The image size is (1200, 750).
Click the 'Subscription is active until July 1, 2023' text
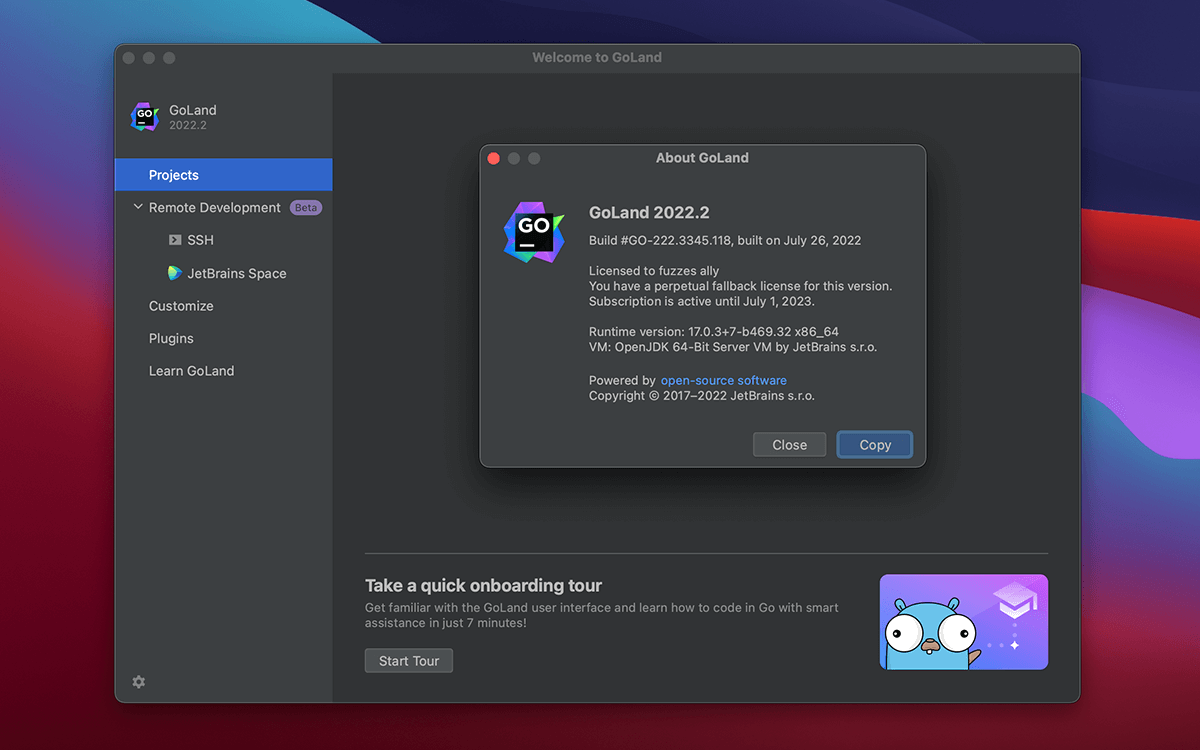pyautogui.click(x=702, y=301)
